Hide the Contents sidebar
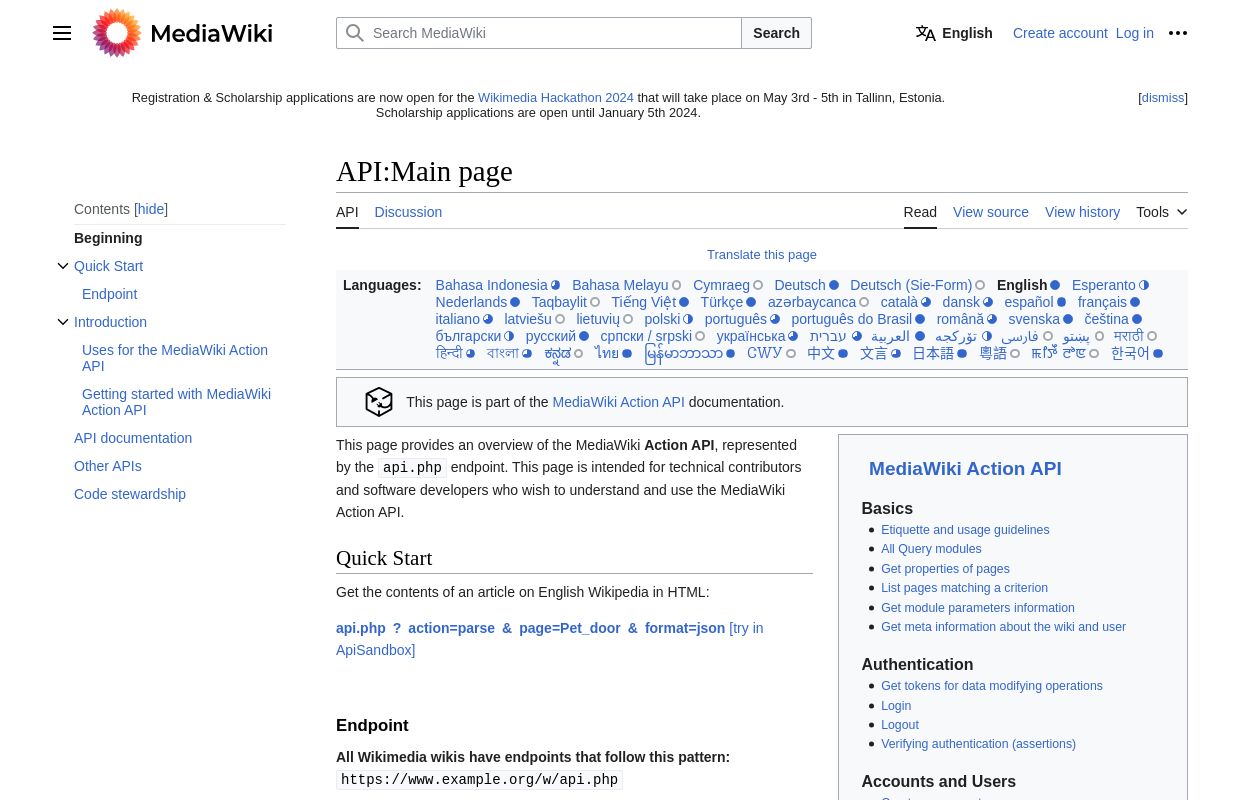This screenshot has width=1240, height=800. click(x=151, y=209)
